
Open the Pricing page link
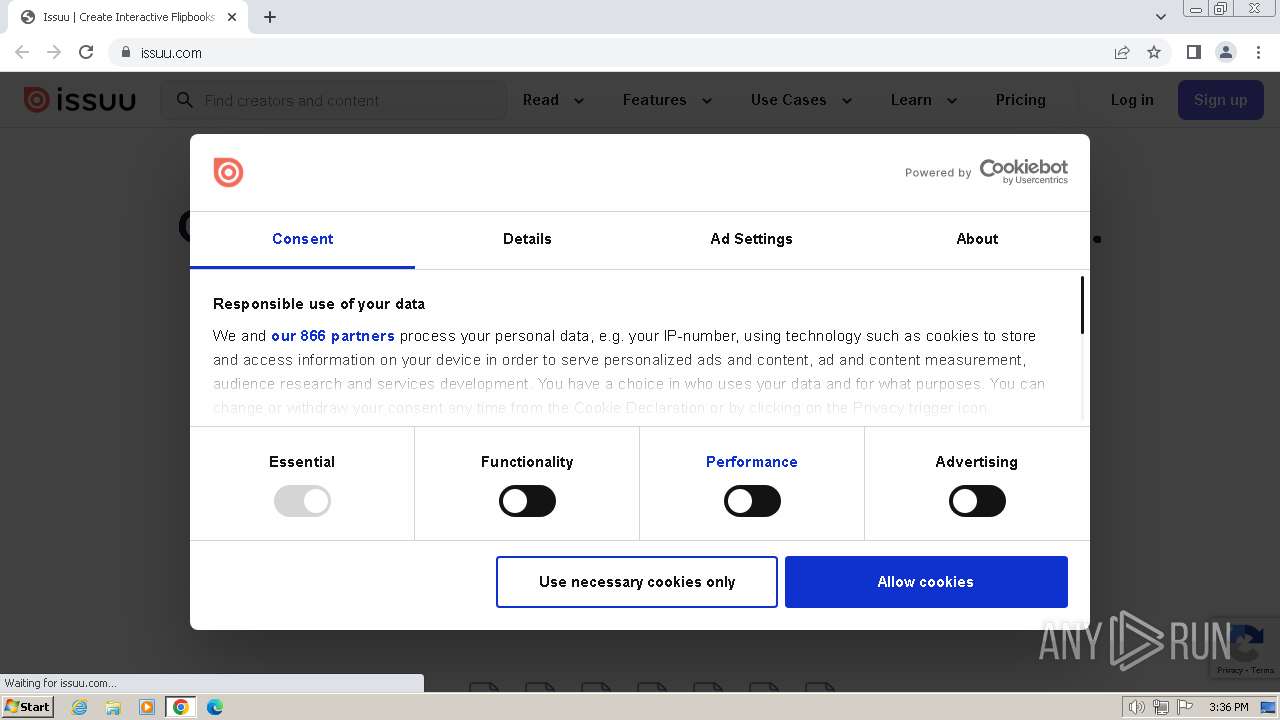coord(1020,100)
